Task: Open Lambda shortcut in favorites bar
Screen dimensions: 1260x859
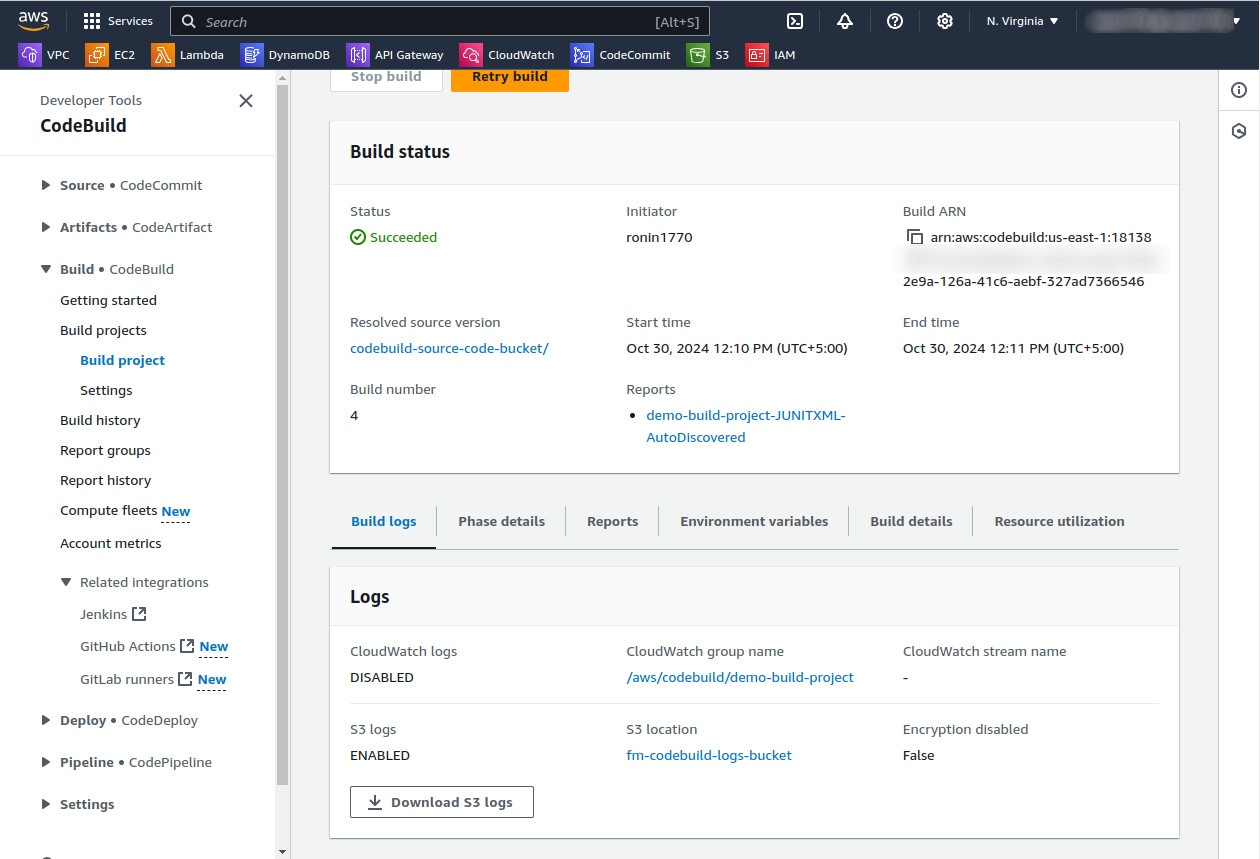Action: 188,55
